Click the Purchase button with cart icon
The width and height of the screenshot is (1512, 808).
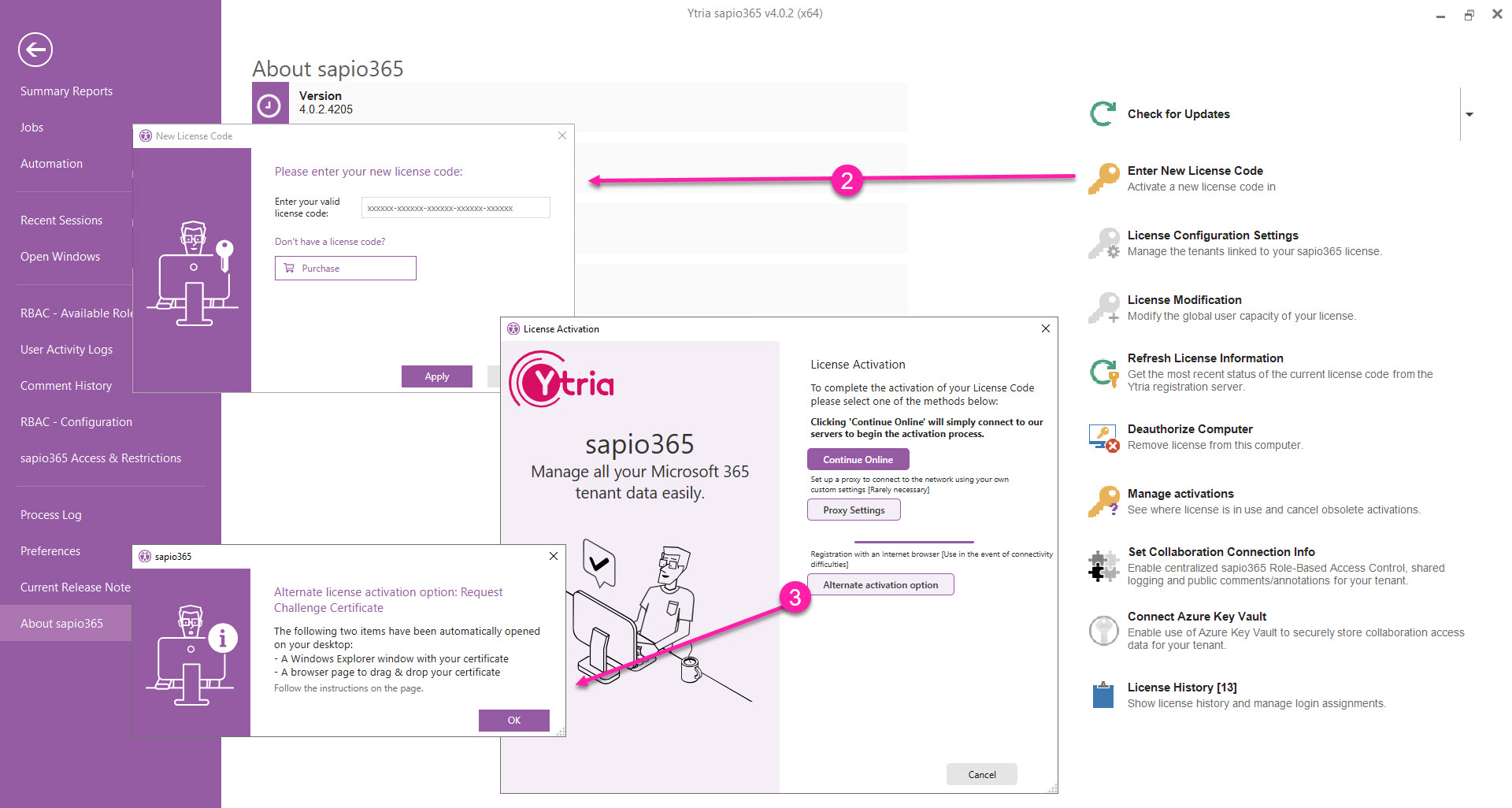(x=345, y=269)
